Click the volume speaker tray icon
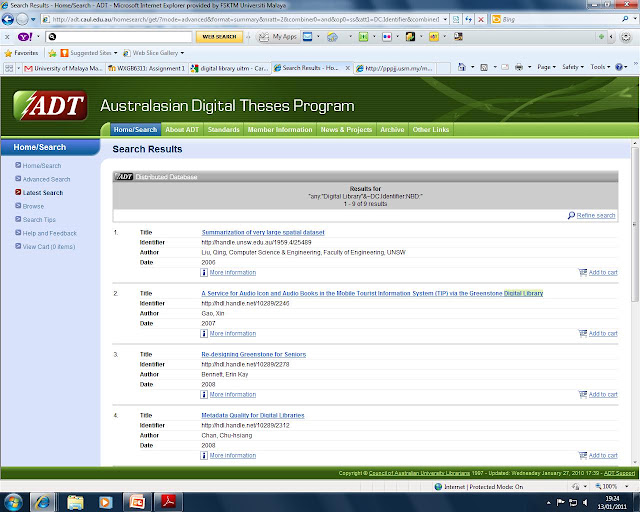Viewport: 640px width, 512px height. [585, 502]
